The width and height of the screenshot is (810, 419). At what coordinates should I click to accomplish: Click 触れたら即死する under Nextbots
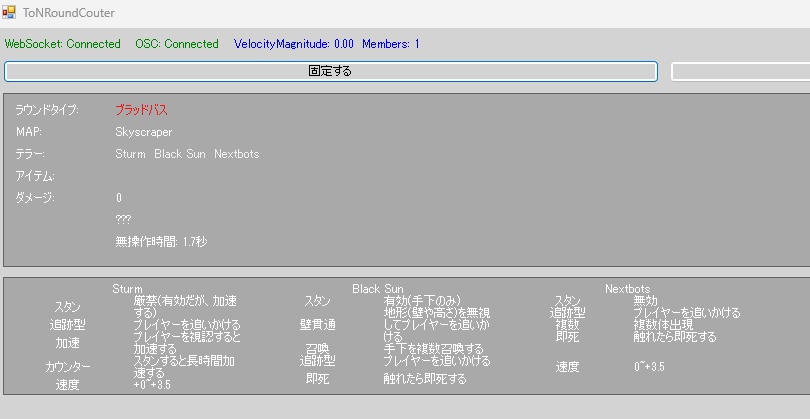point(675,337)
